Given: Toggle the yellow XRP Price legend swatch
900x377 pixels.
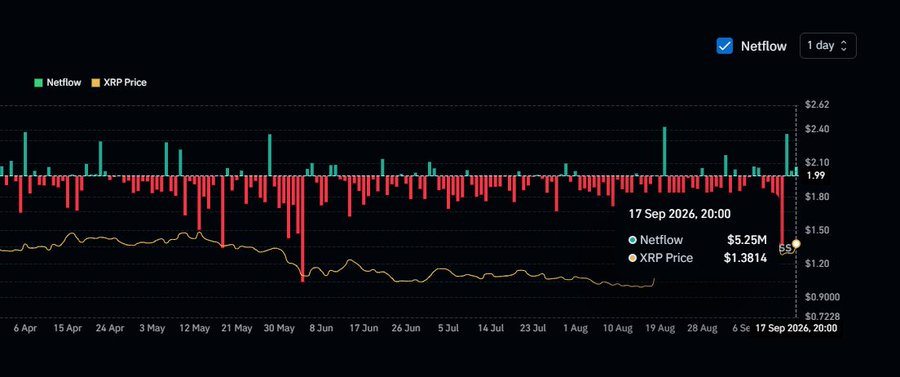Looking at the screenshot, I should 96,83.
